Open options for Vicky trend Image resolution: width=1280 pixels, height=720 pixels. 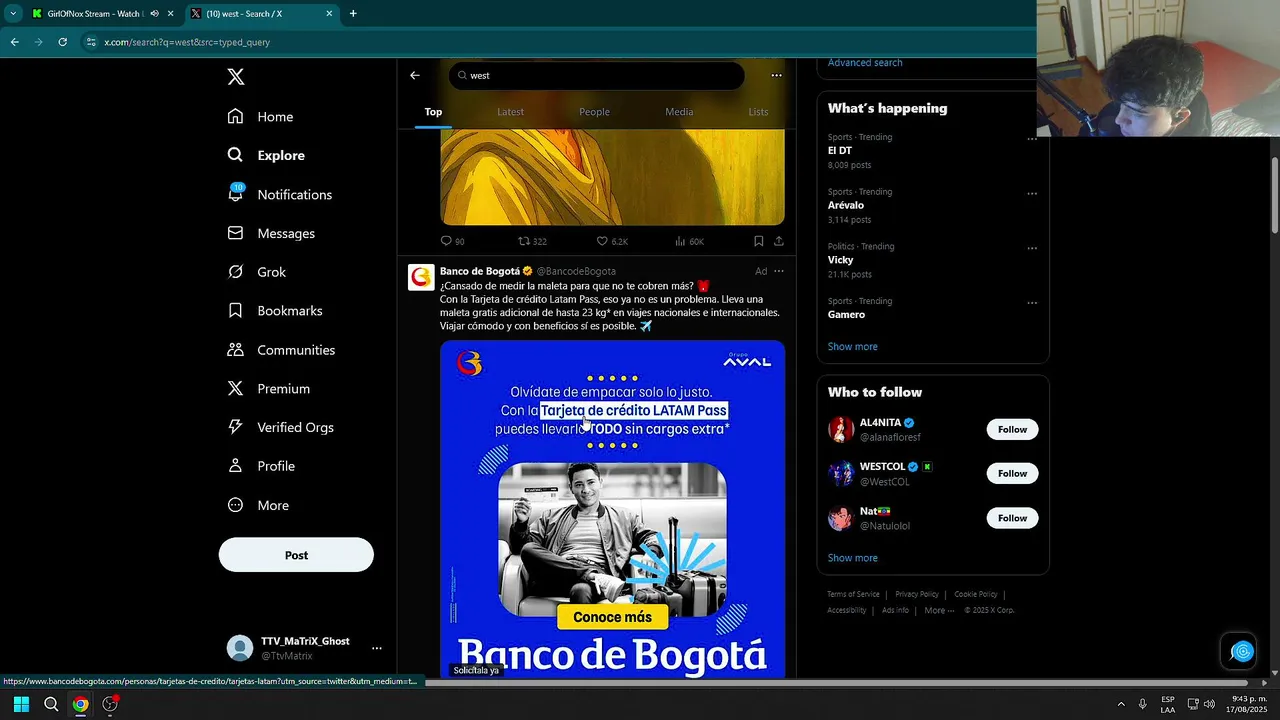coord(1032,248)
